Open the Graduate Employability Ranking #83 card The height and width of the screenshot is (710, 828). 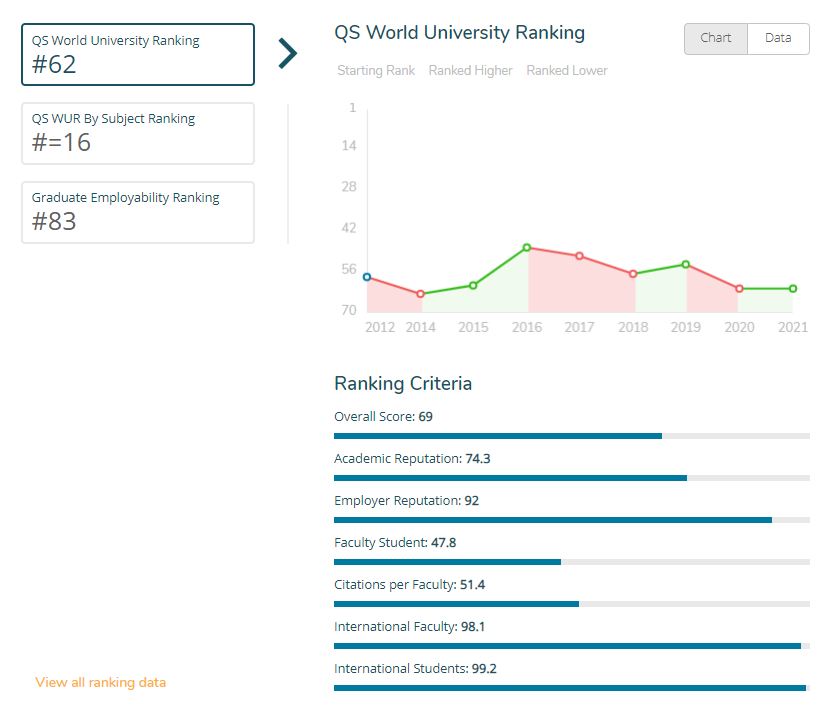[x=138, y=213]
